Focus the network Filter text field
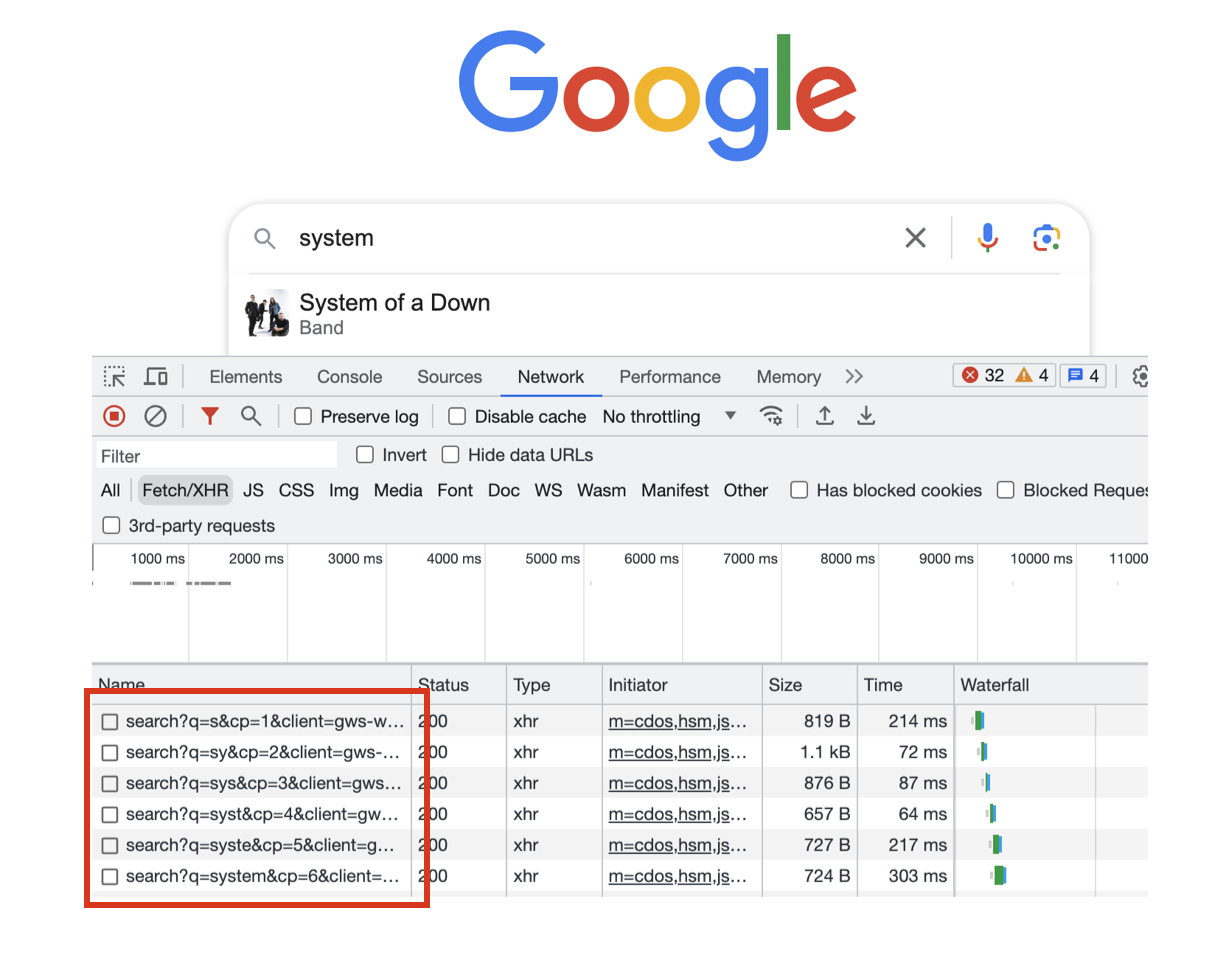Viewport: 1222px width, 966px height. click(x=216, y=456)
